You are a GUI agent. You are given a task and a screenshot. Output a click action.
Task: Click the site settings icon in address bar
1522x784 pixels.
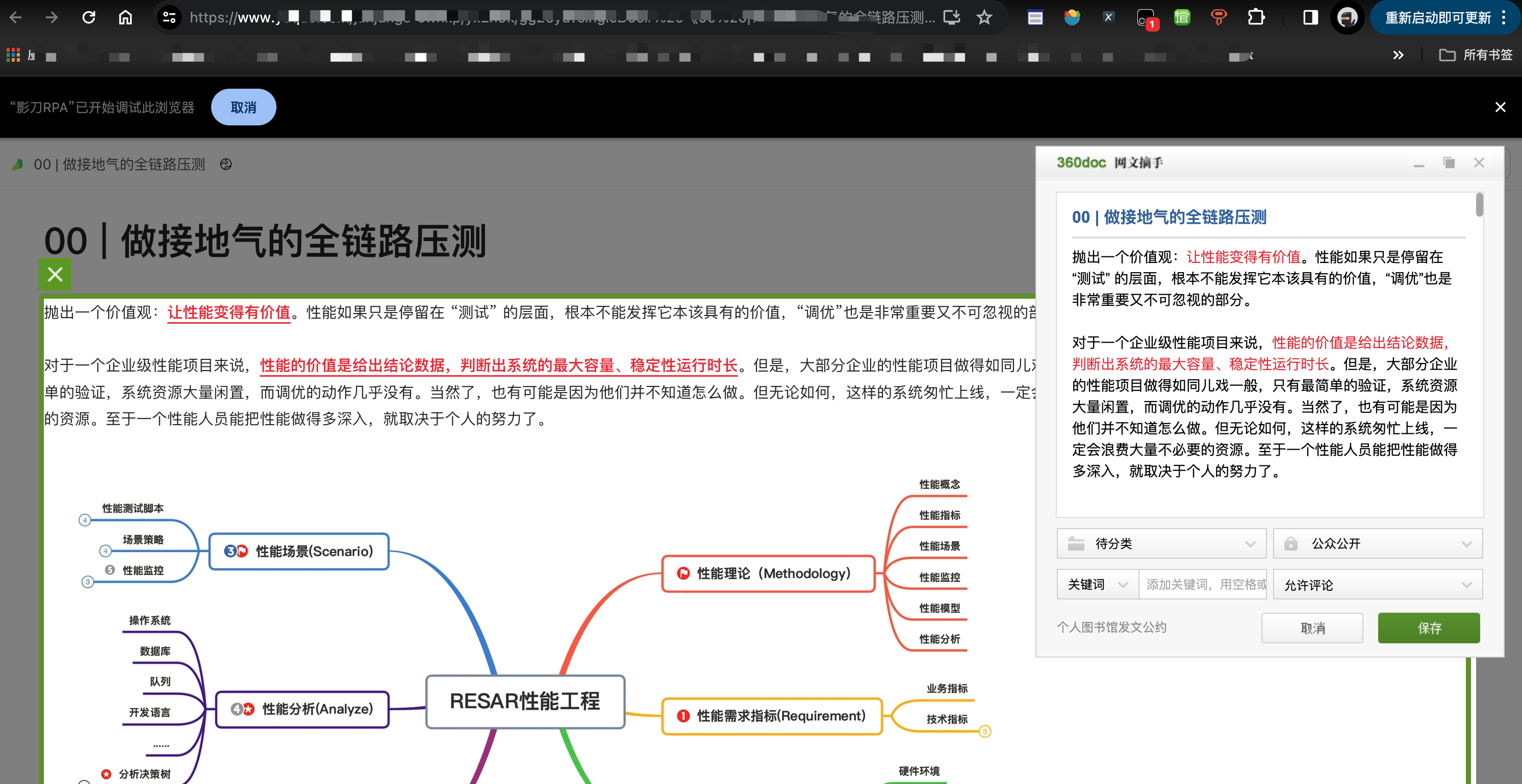click(169, 18)
